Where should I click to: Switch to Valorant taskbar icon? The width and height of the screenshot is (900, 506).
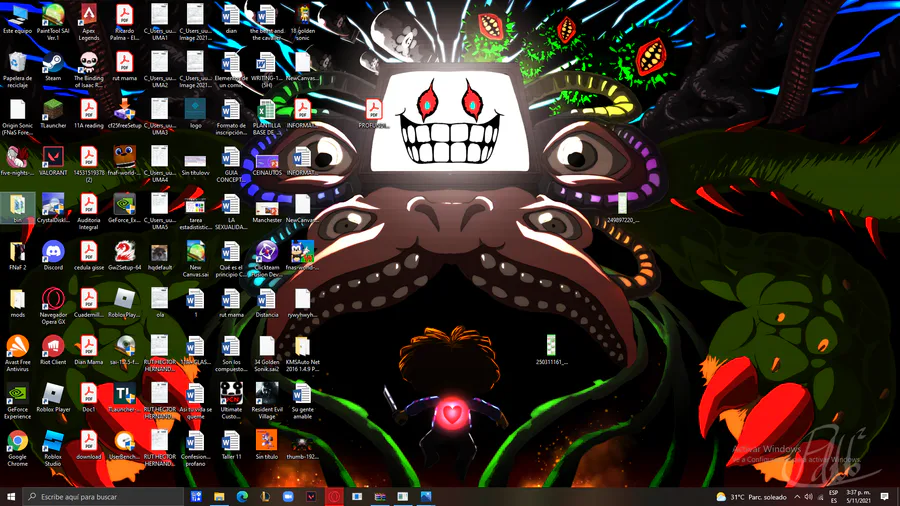coord(311,496)
